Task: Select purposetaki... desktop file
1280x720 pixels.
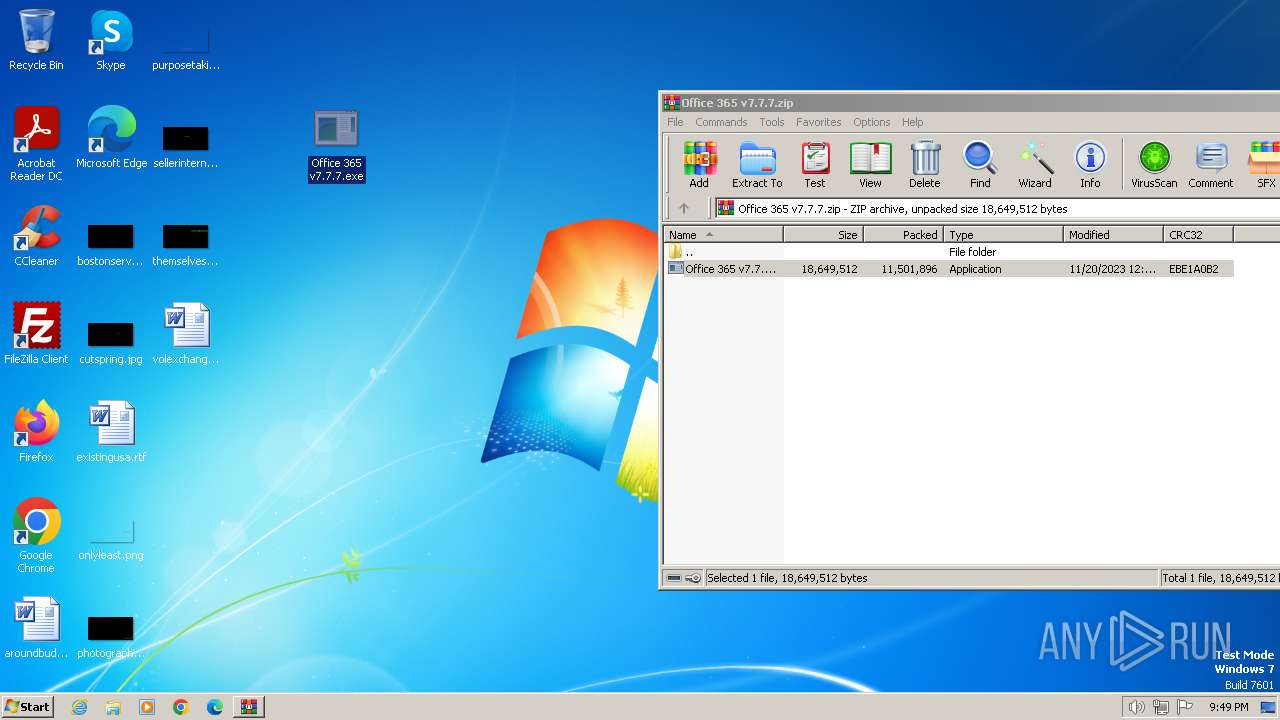Action: pos(186,47)
